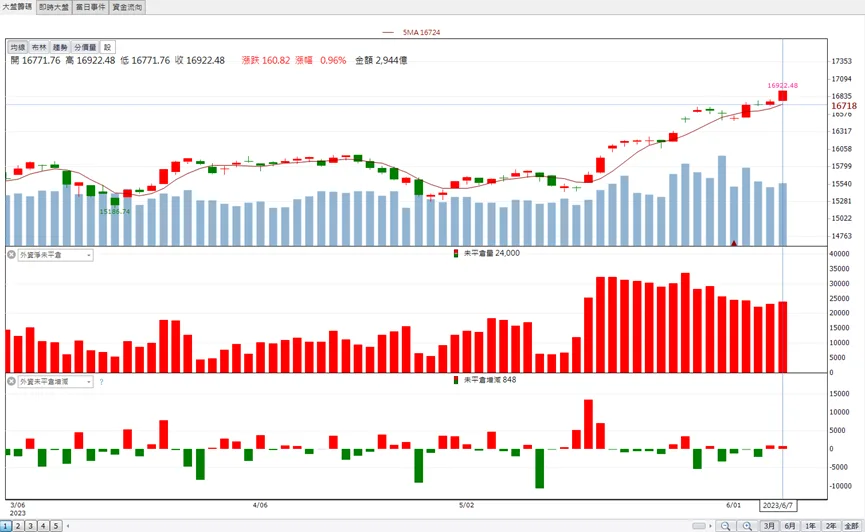Select the 全部 time range

[851, 526]
